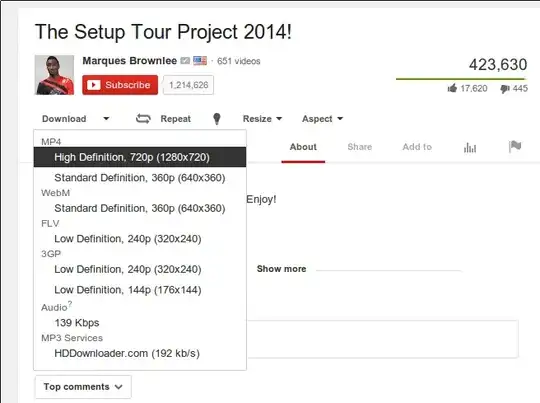The width and height of the screenshot is (540, 403).
Task: Click the Audio help question mark
Action: click(70, 303)
